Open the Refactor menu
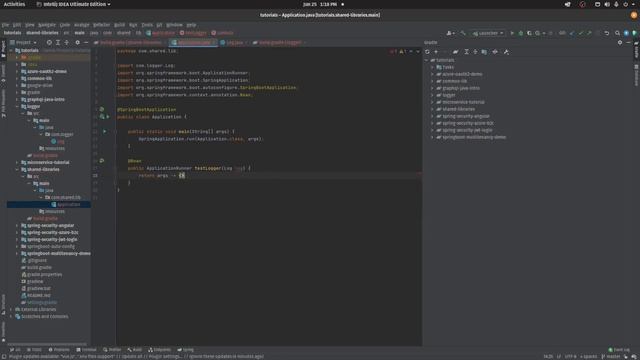 pyautogui.click(x=101, y=24)
